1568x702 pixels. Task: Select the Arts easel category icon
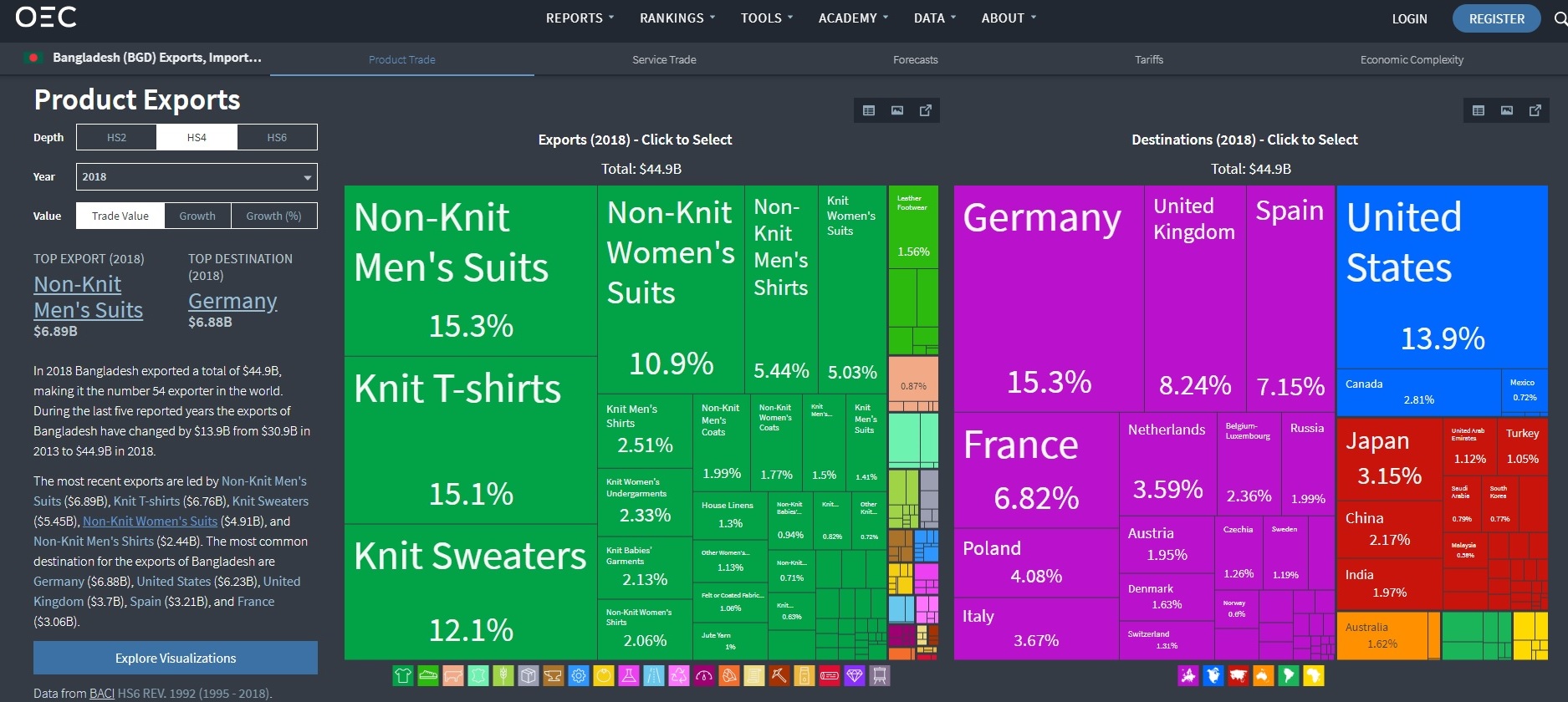[x=880, y=675]
